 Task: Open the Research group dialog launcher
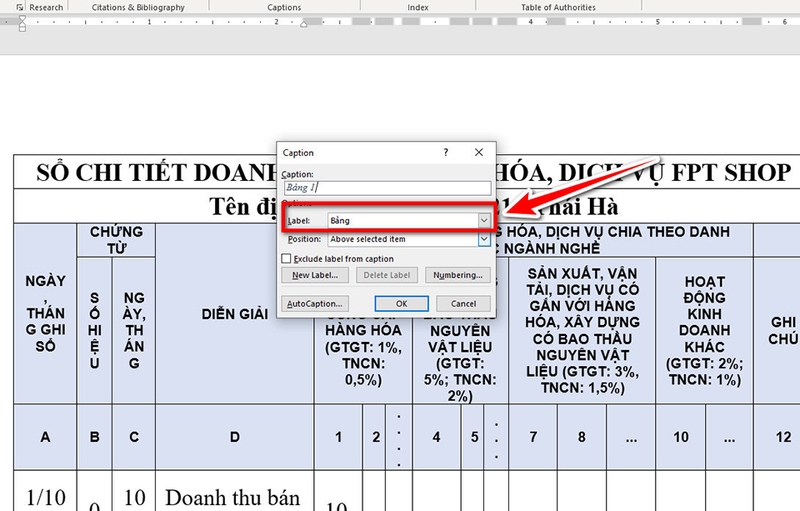coord(19,7)
